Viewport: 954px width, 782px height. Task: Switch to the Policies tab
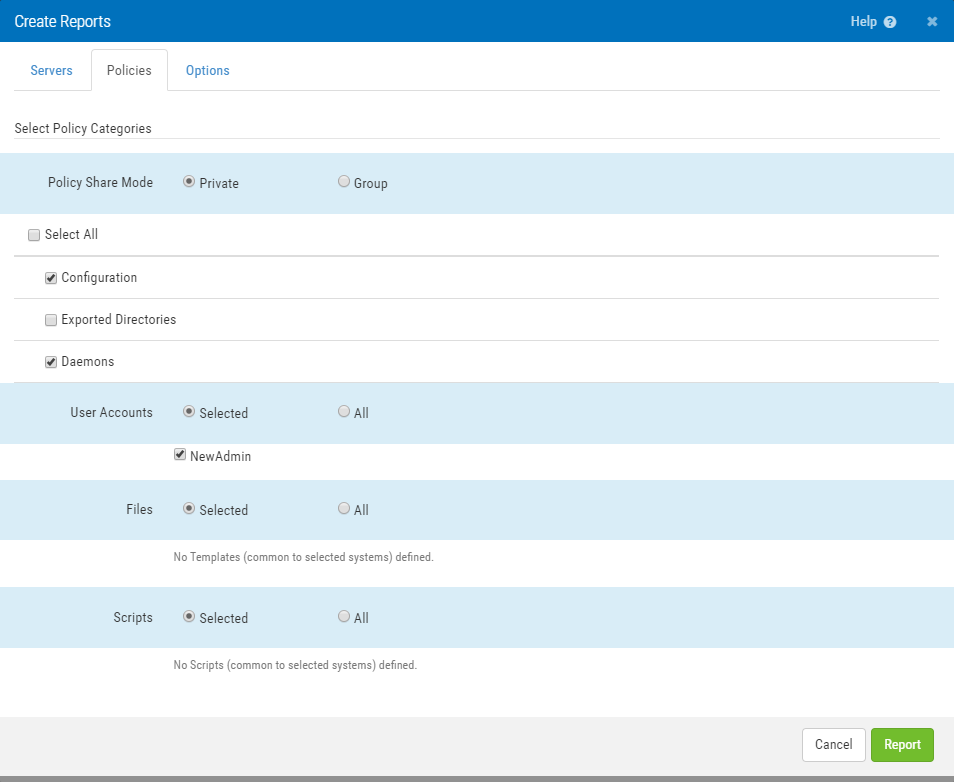(129, 71)
